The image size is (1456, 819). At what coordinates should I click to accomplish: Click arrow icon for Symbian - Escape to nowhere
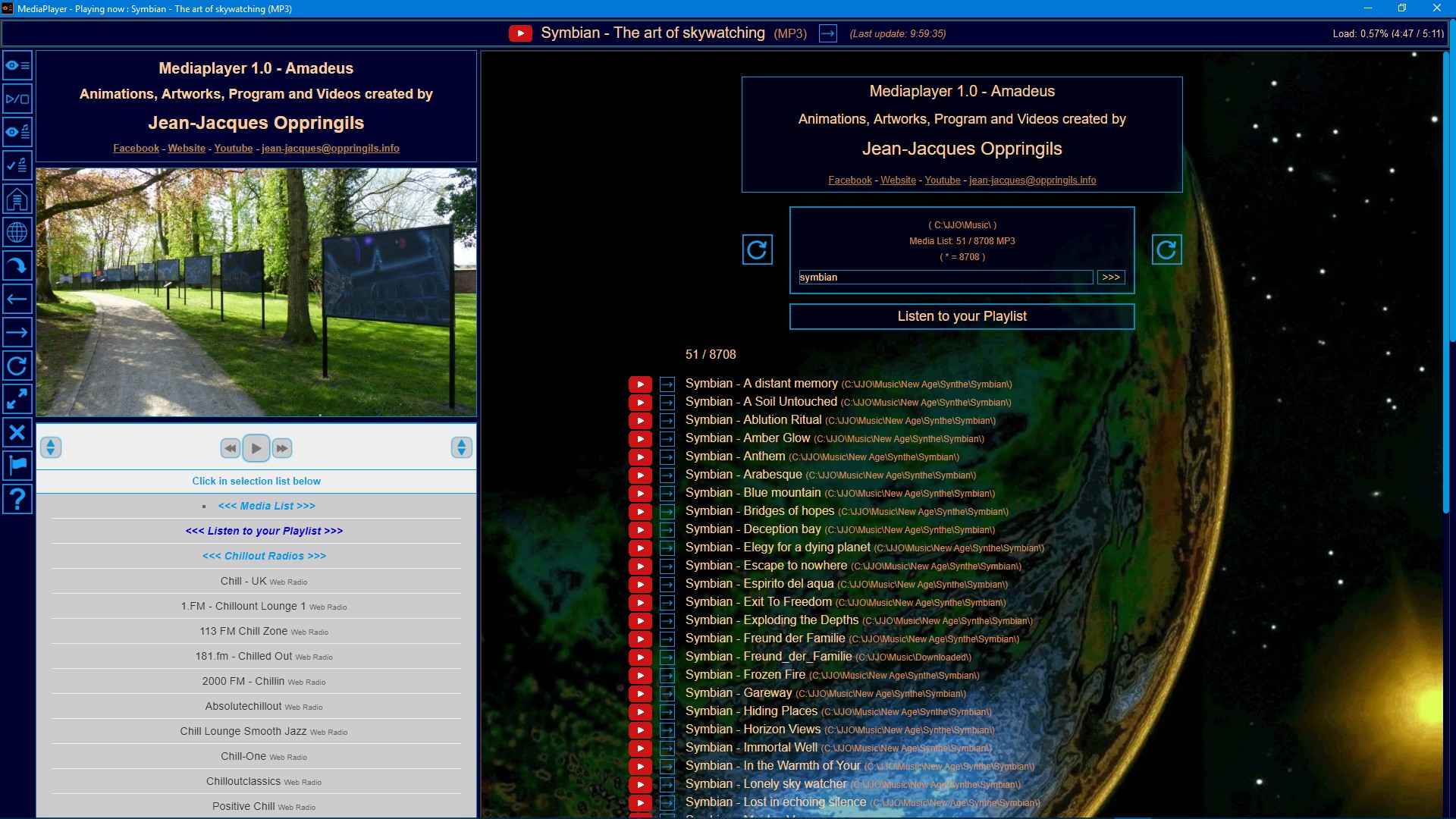(x=667, y=566)
